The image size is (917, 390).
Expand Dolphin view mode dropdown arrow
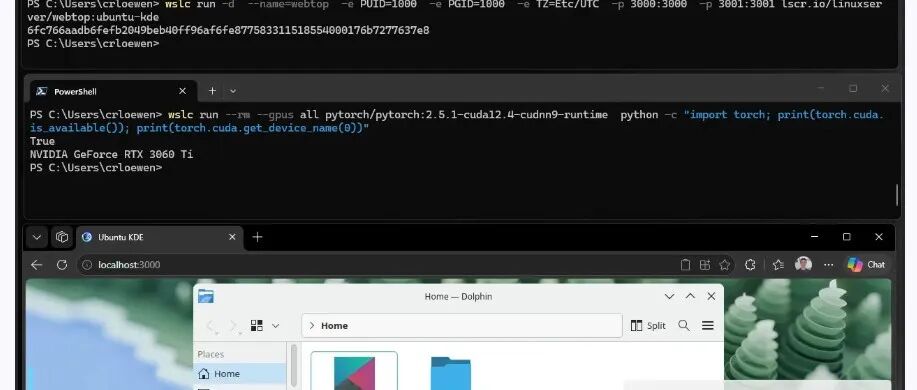[x=275, y=326]
